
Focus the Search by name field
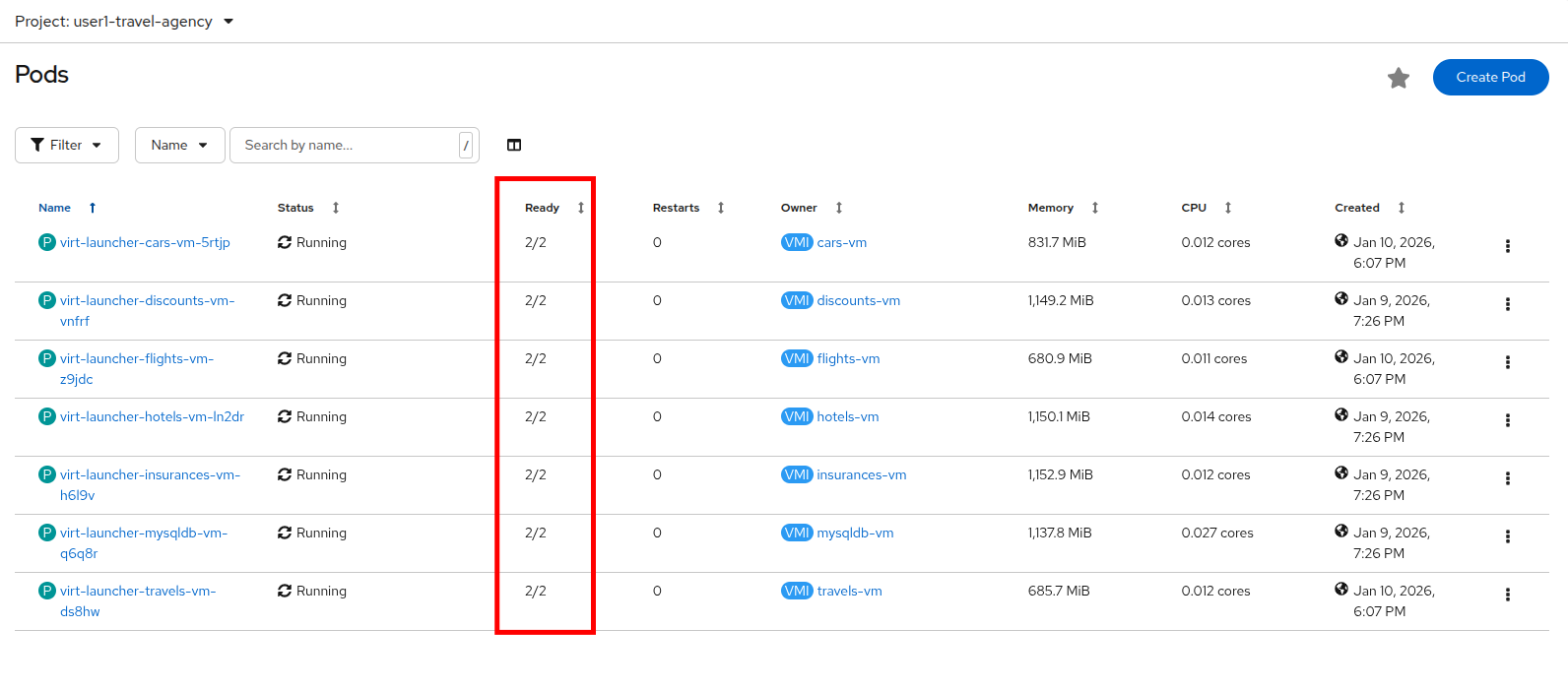pos(345,145)
